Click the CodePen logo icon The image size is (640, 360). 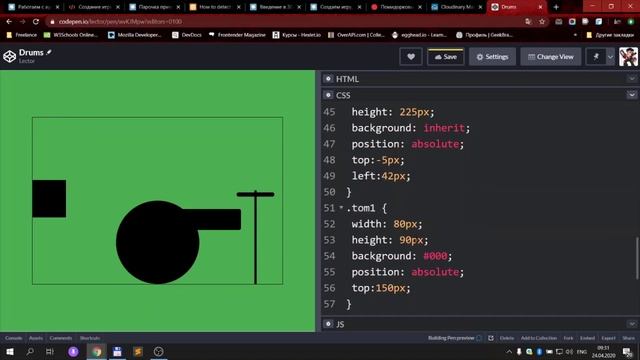pos(9,56)
